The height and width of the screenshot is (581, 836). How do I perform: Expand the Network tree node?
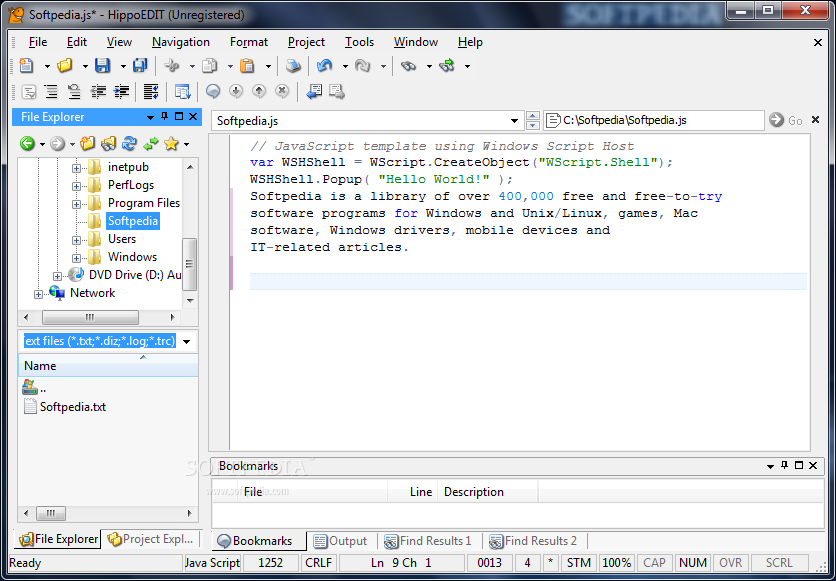pos(38,294)
